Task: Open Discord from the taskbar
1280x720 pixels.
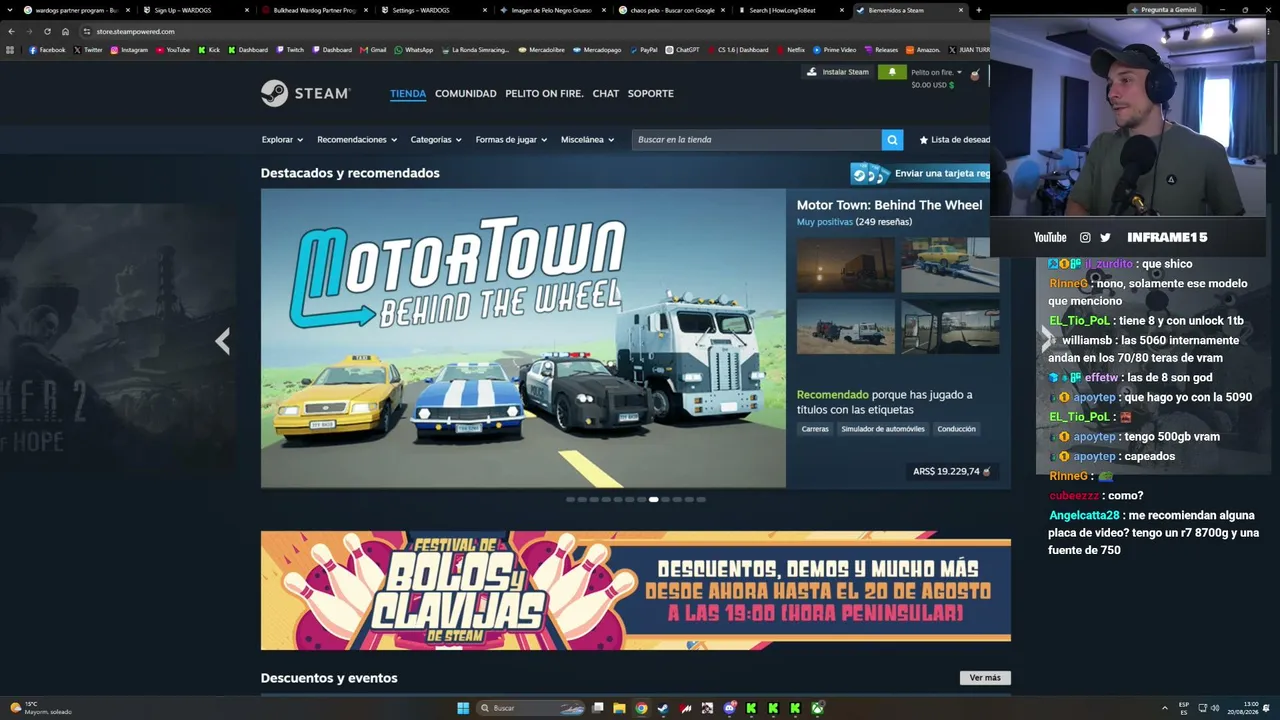Action: 729,708
